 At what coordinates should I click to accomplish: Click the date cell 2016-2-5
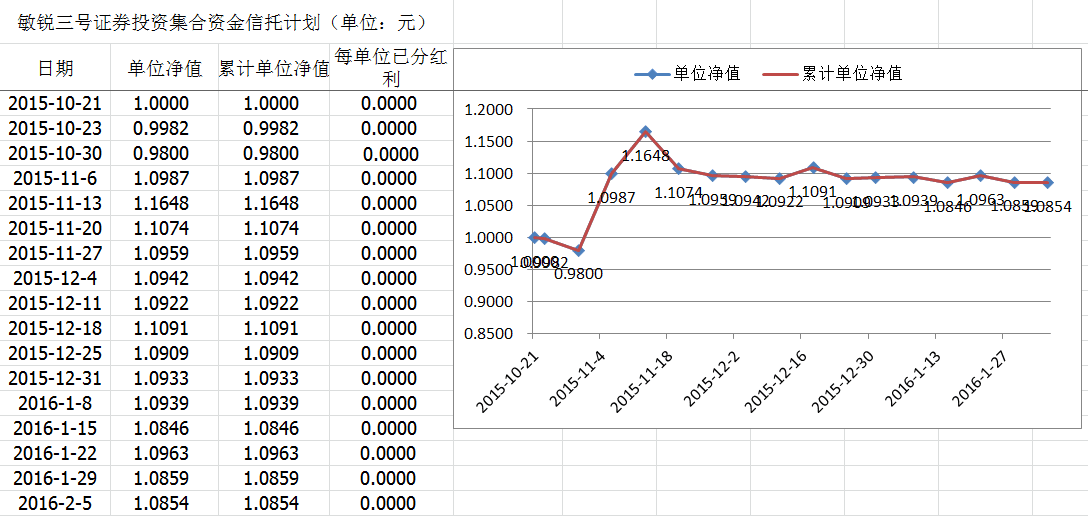(55, 503)
